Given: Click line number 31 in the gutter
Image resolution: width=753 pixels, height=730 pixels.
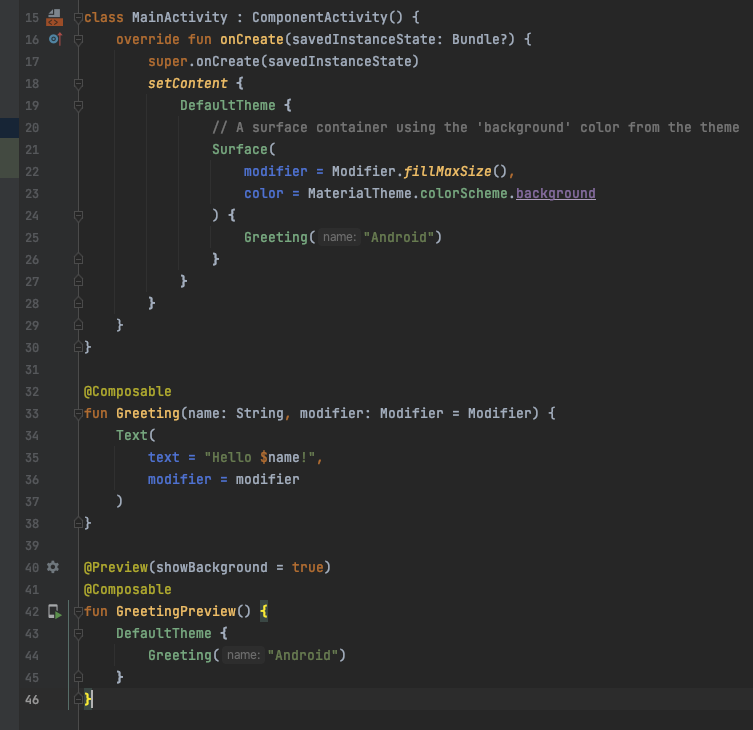Looking at the screenshot, I should [32, 370].
